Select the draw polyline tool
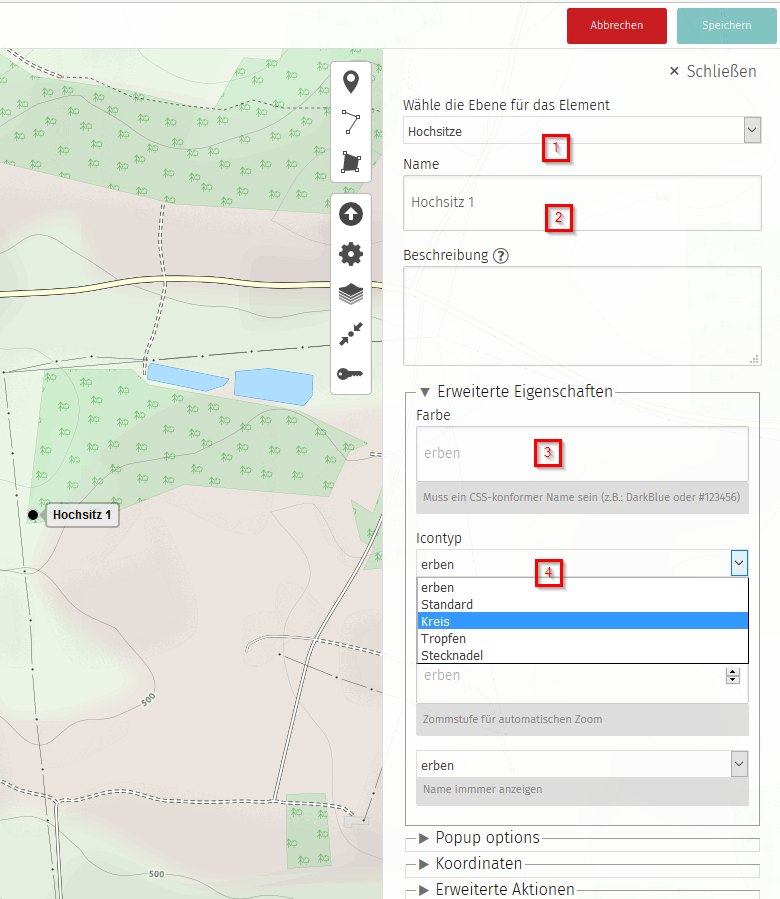 [351, 122]
